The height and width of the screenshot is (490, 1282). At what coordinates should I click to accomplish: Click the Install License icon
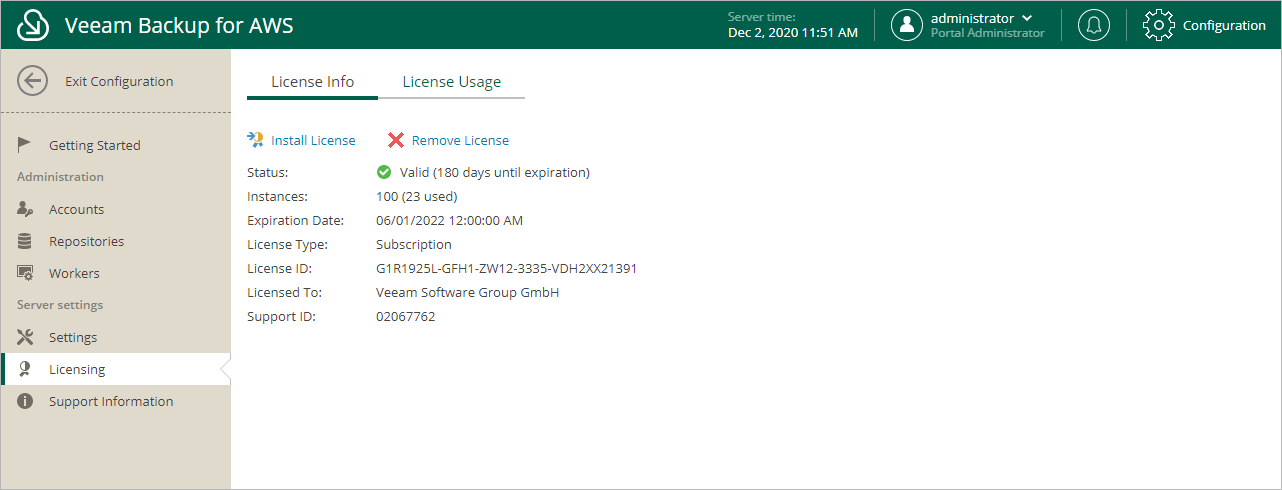point(255,140)
